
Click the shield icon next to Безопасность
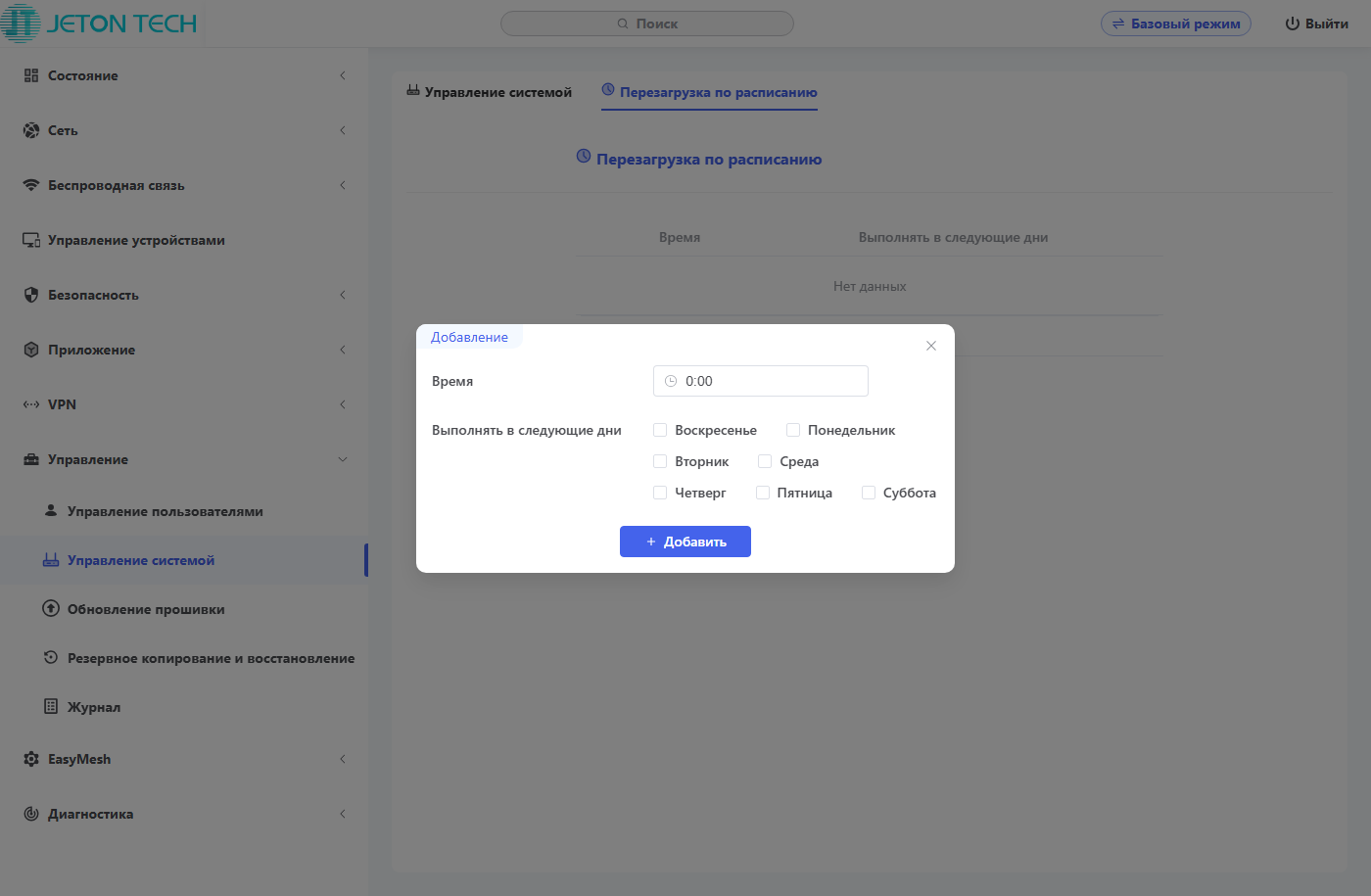tap(31, 295)
